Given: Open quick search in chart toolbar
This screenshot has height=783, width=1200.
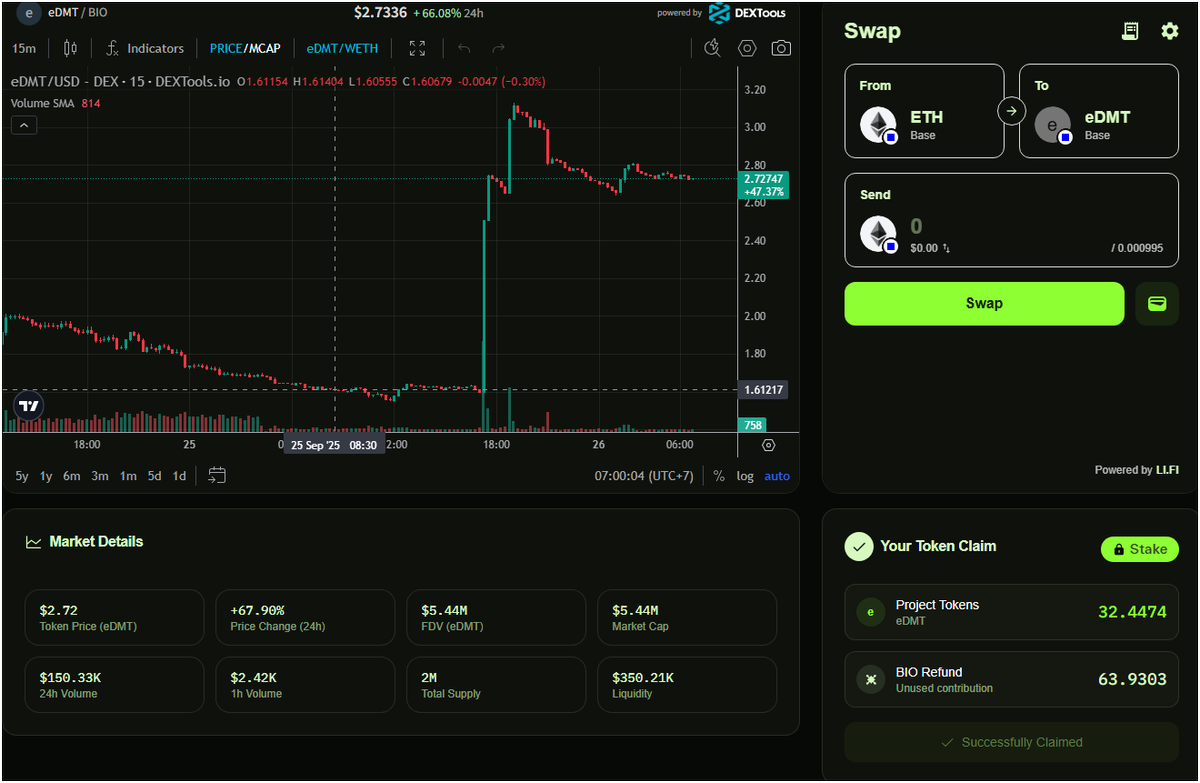Looking at the screenshot, I should [x=712, y=48].
